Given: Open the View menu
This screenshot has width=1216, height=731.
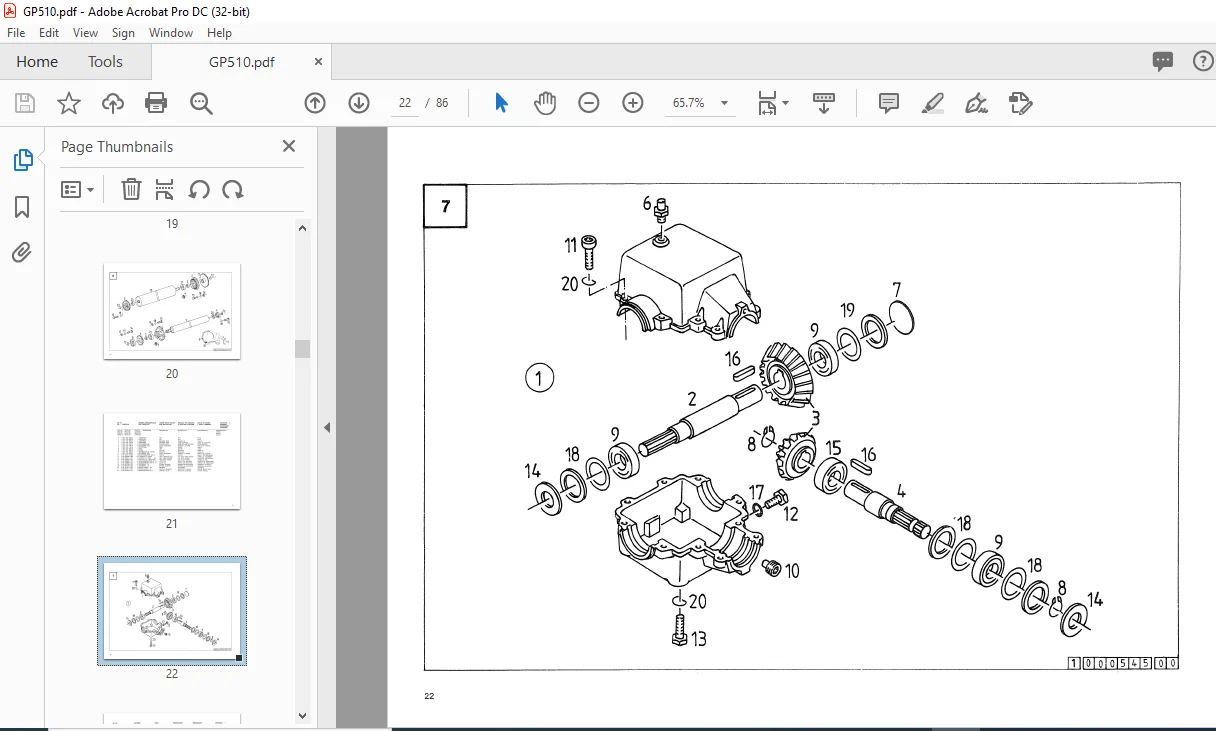Looking at the screenshot, I should 86,33.
